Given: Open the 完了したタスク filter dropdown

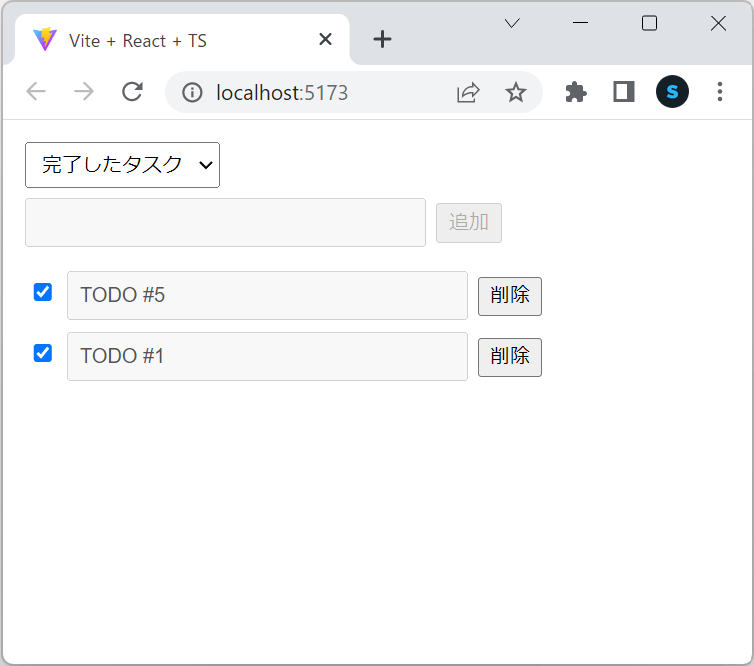Looking at the screenshot, I should click(123, 165).
